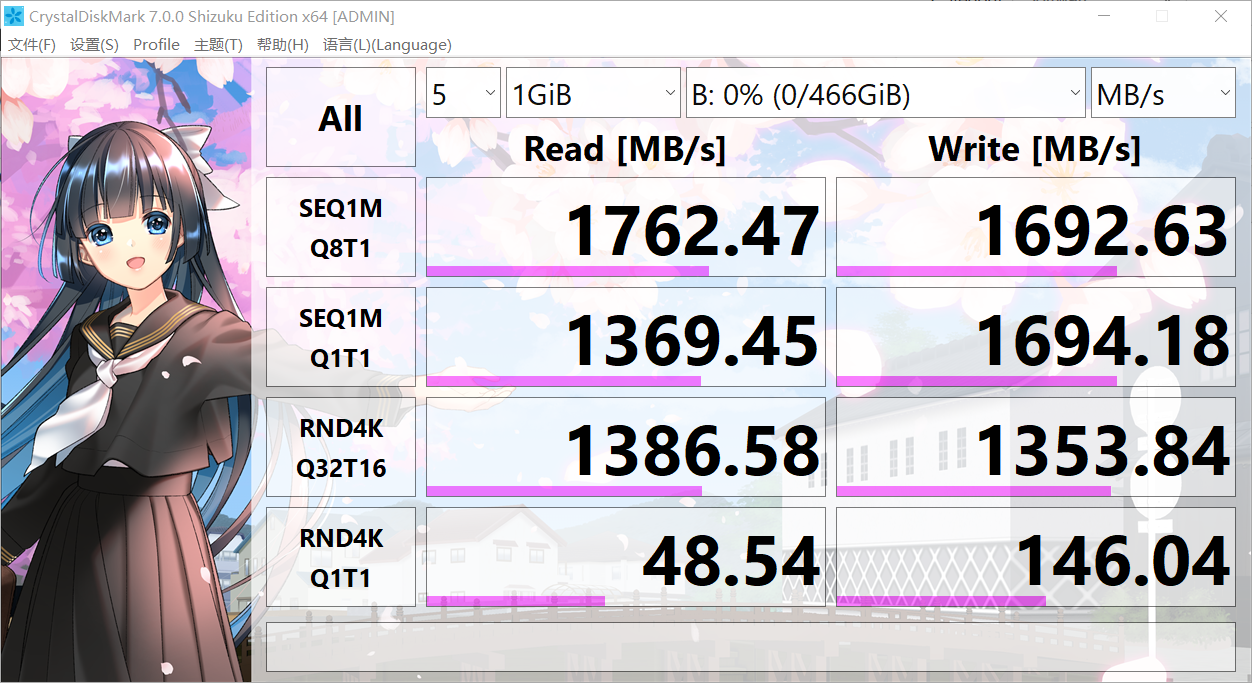Open the 文件(F) menu
The image size is (1252, 683).
click(x=32, y=44)
